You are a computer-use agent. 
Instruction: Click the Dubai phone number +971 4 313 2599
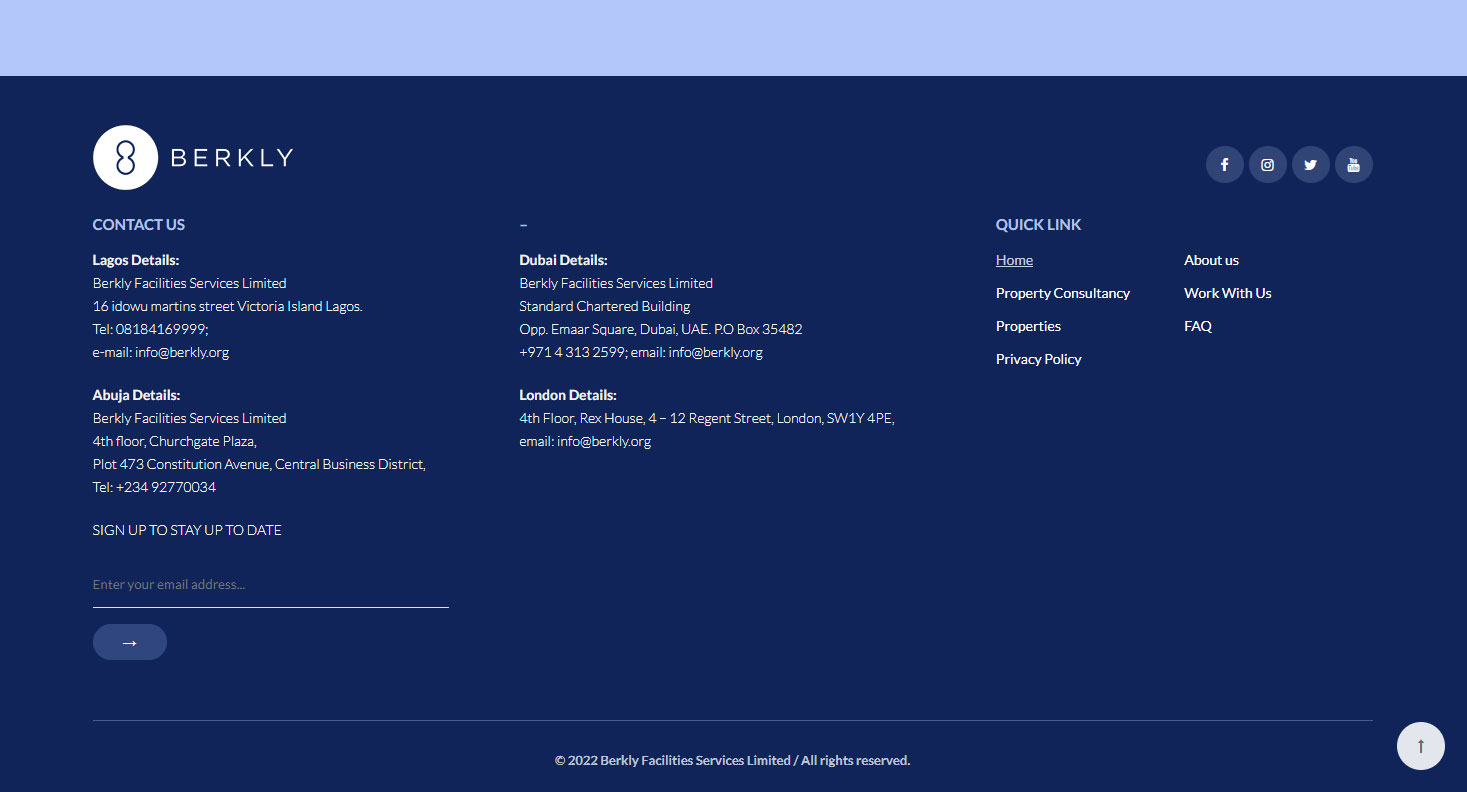(x=572, y=352)
